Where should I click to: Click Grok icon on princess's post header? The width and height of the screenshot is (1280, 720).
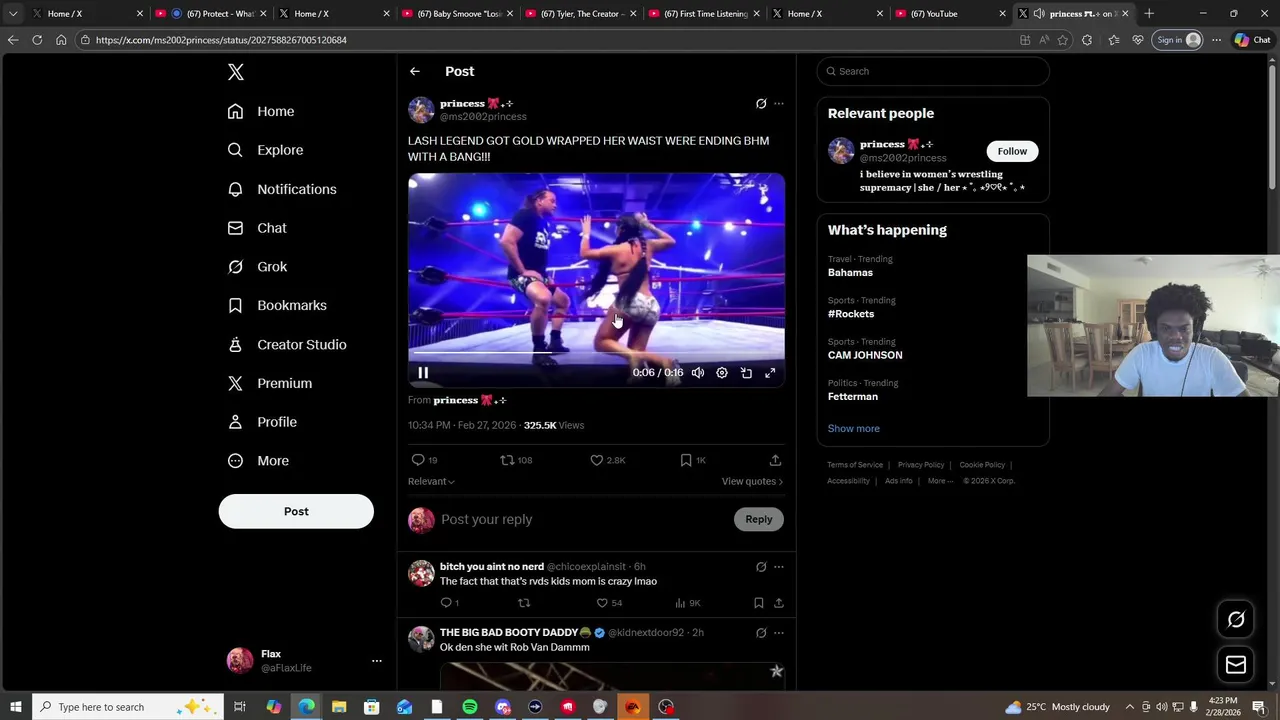(761, 104)
